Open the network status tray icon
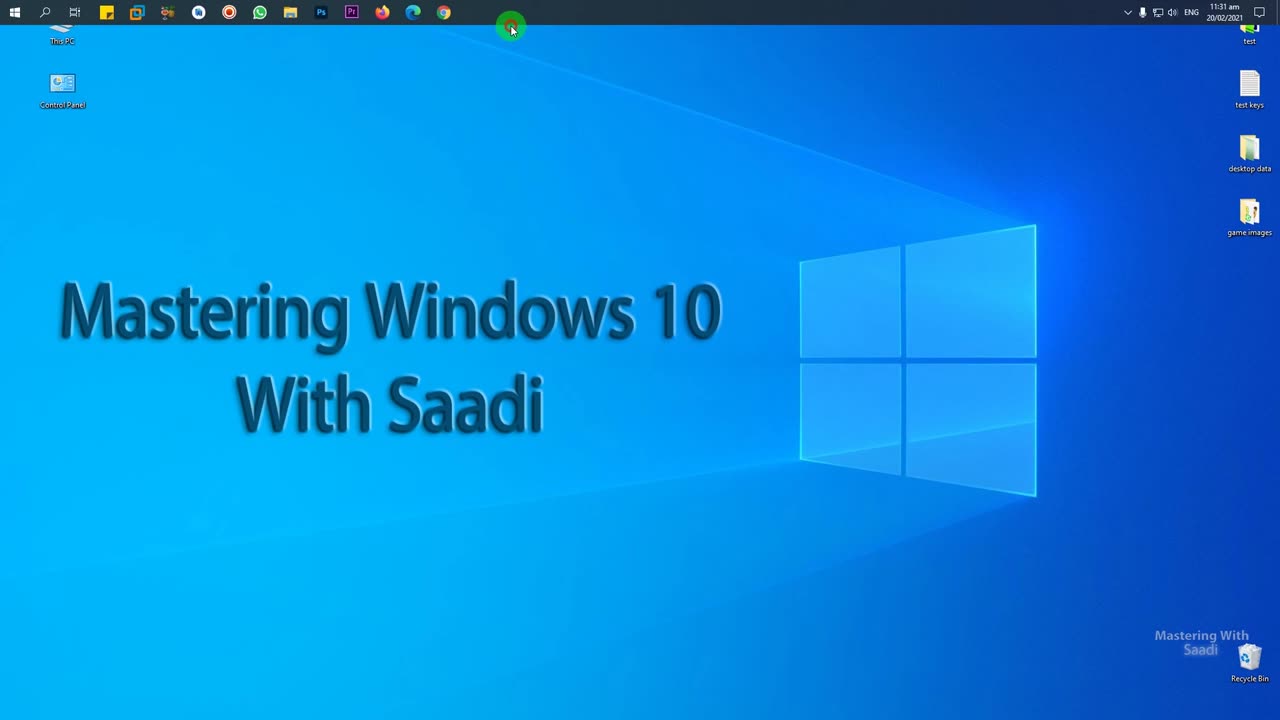 [x=1158, y=12]
